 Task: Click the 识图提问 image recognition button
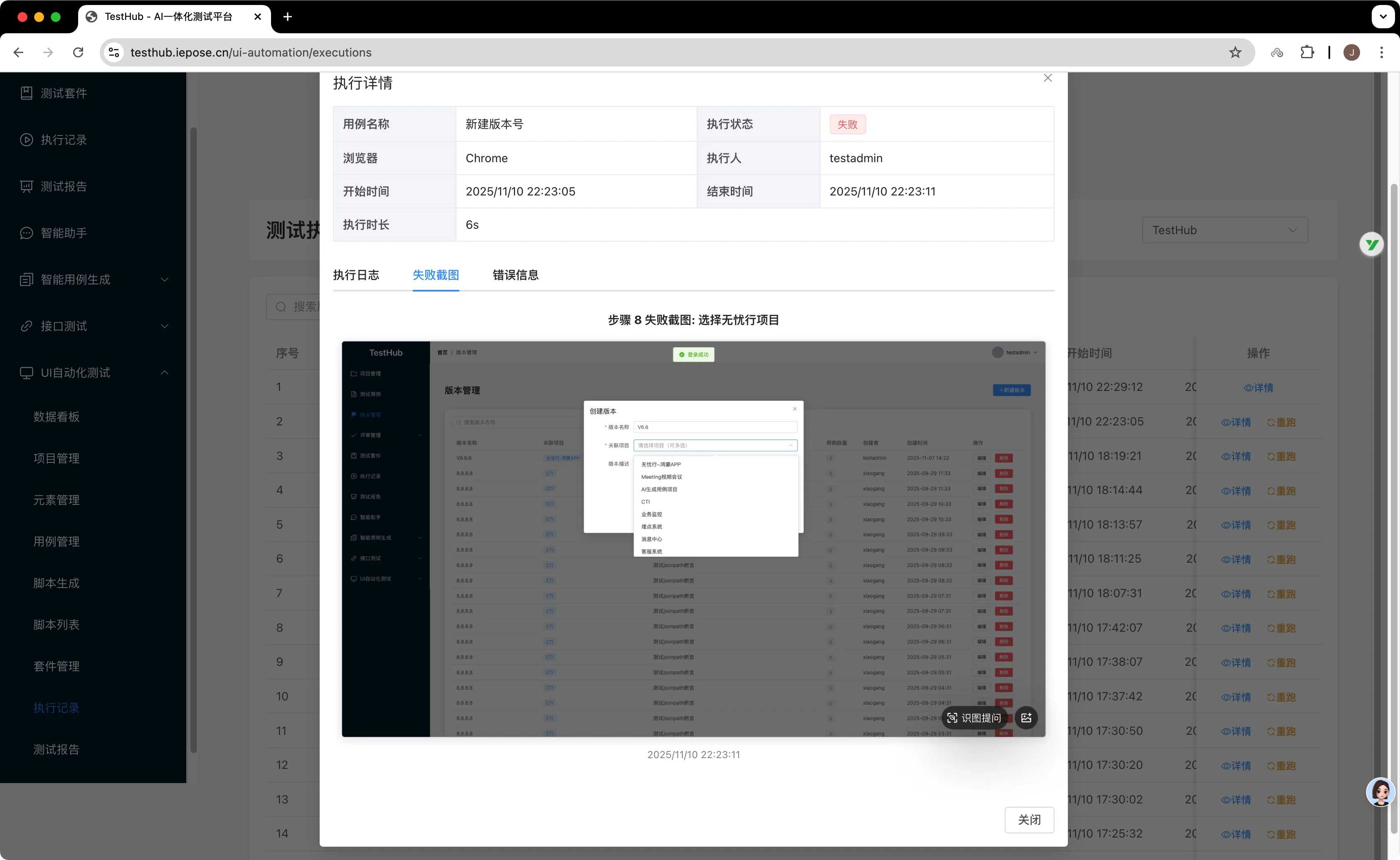pos(974,718)
